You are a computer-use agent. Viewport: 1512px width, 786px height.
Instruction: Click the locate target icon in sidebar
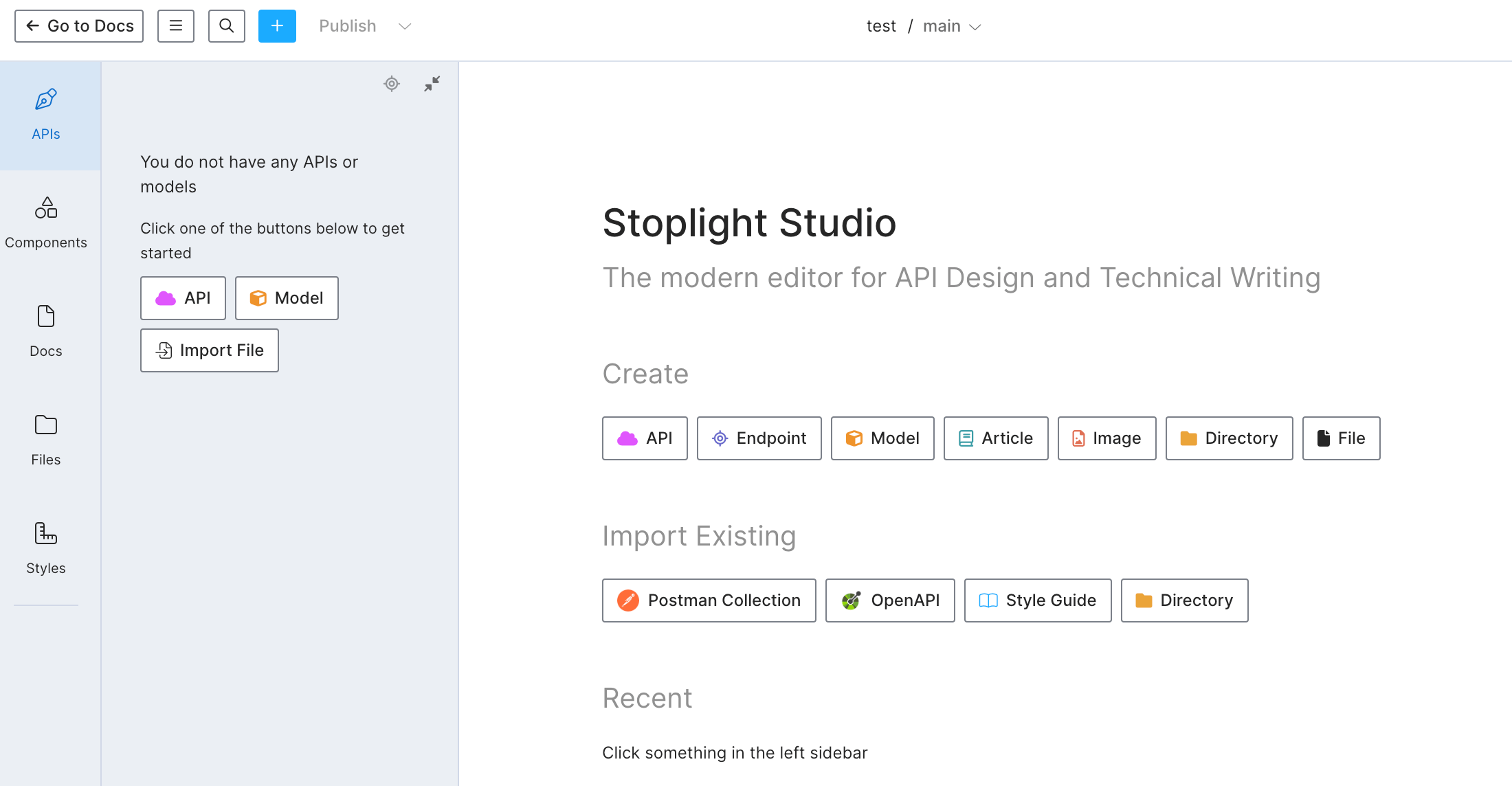392,84
